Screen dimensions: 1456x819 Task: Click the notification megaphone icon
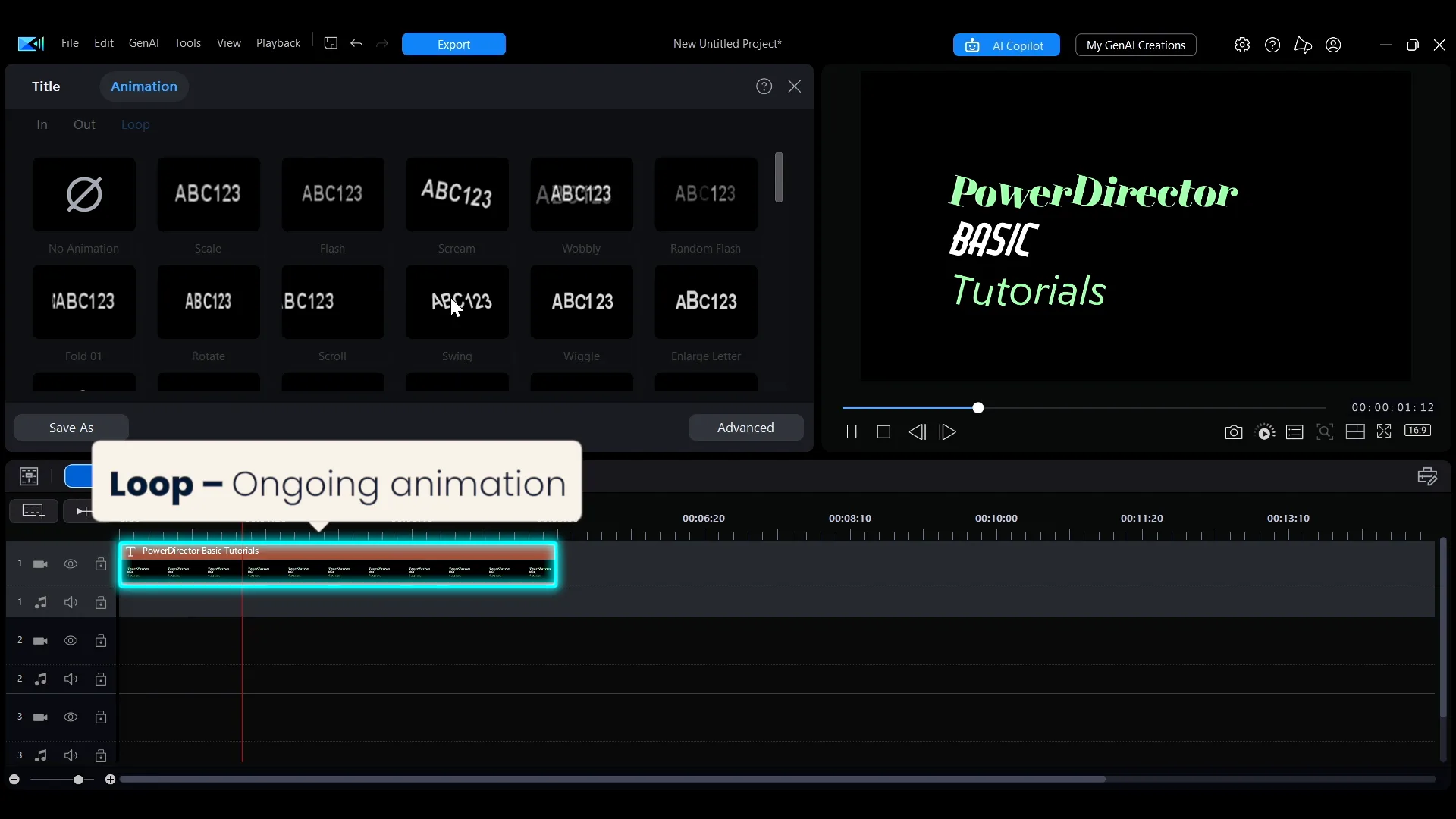pos(1303,45)
